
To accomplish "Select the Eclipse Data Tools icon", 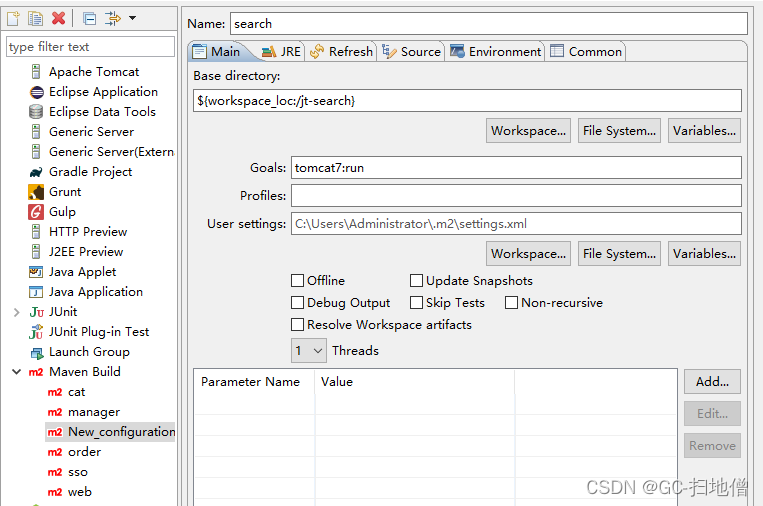I will coord(36,112).
